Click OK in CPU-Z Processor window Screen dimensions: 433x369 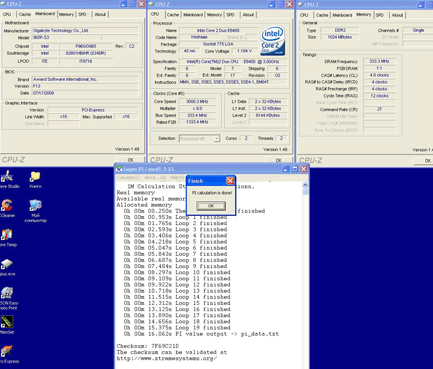click(279, 160)
